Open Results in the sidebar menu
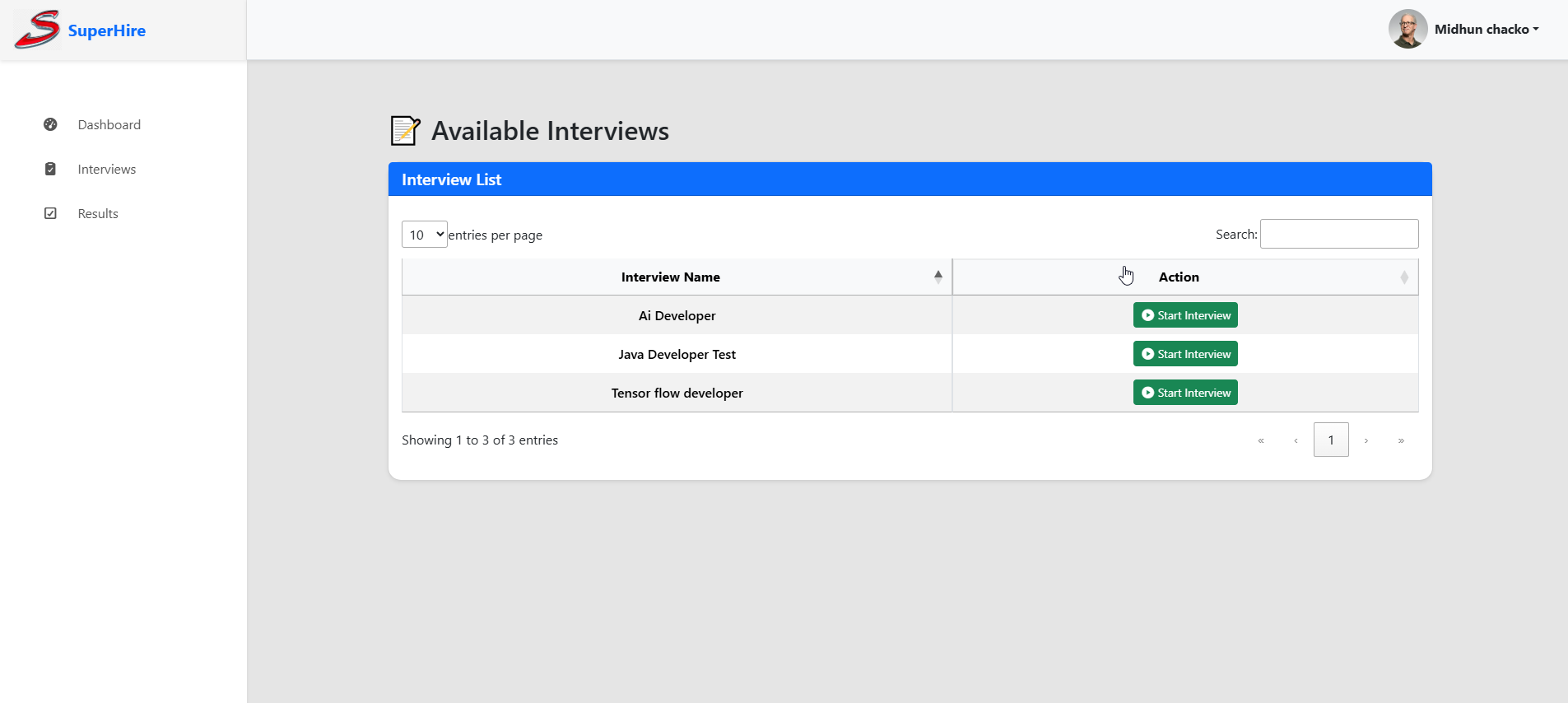The width and height of the screenshot is (1568, 703). click(x=98, y=213)
